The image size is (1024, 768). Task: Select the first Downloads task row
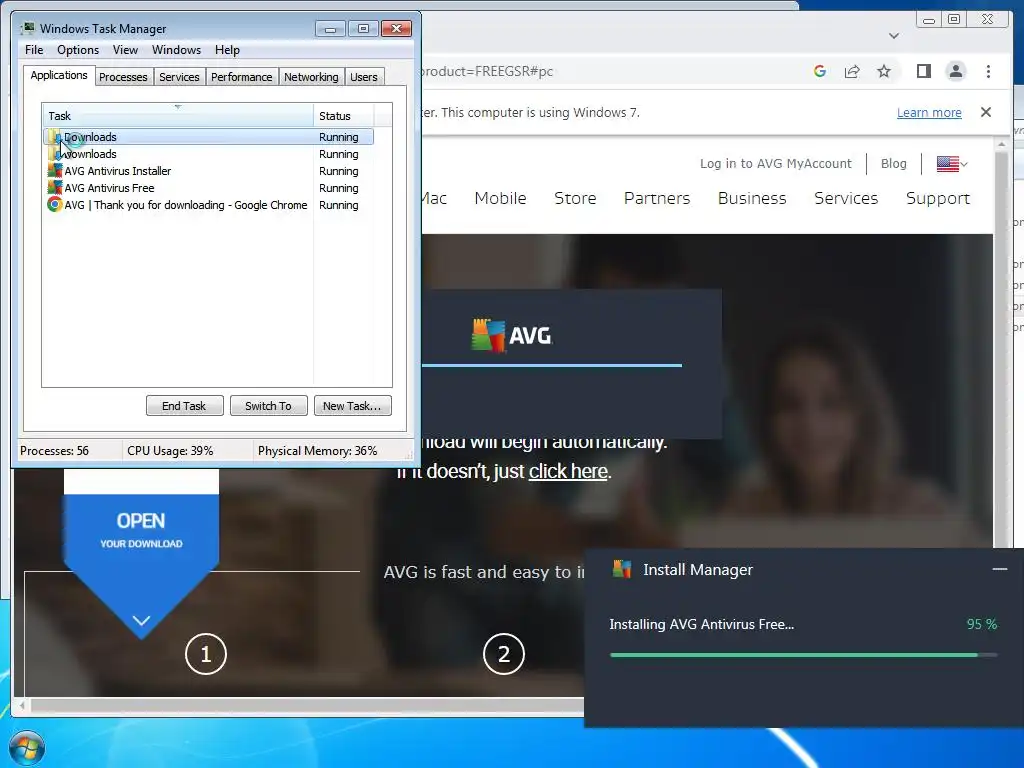pos(209,137)
